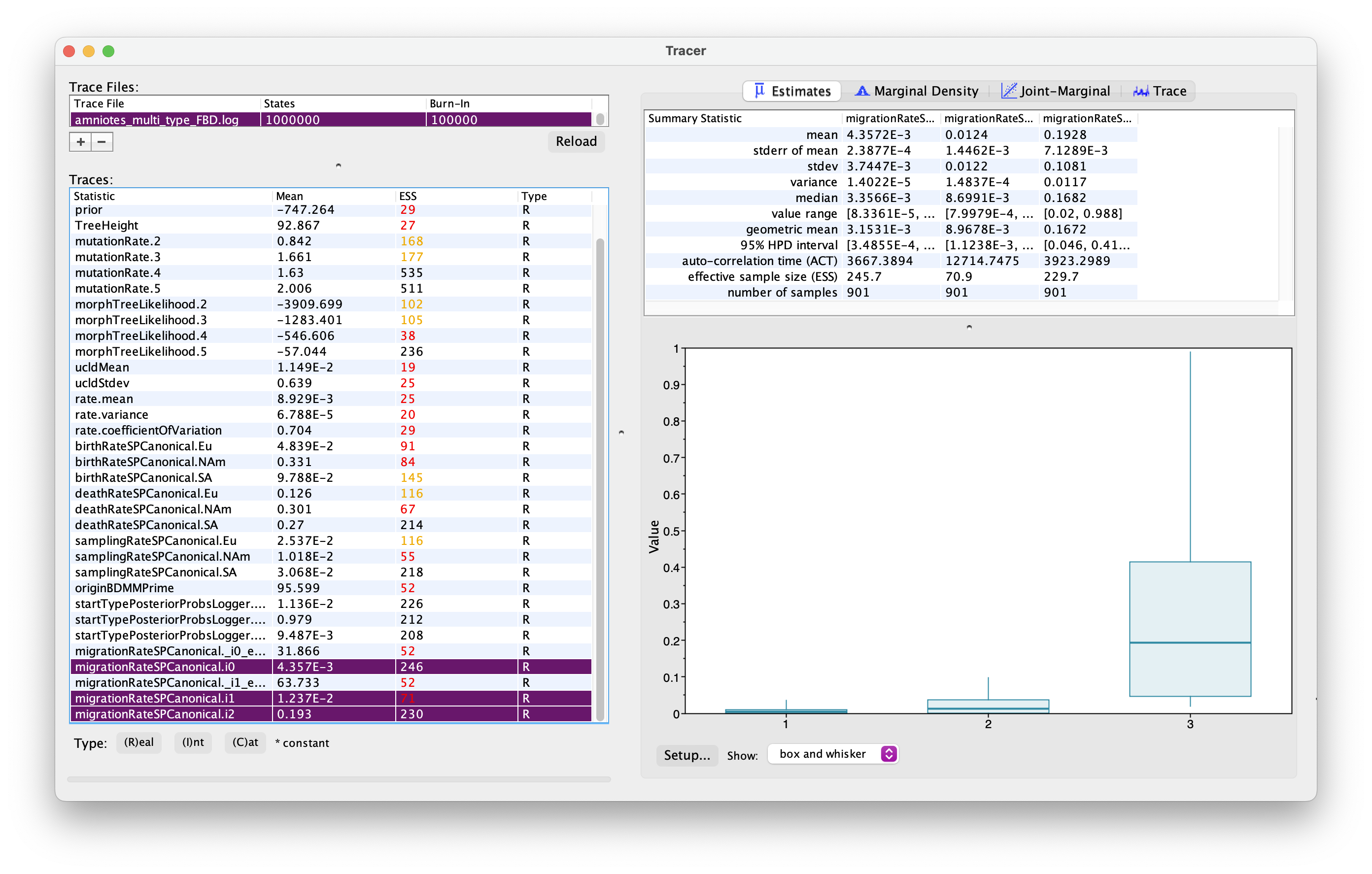Select morphTreeLikelihood.4 trace
1372x874 pixels.
point(331,336)
